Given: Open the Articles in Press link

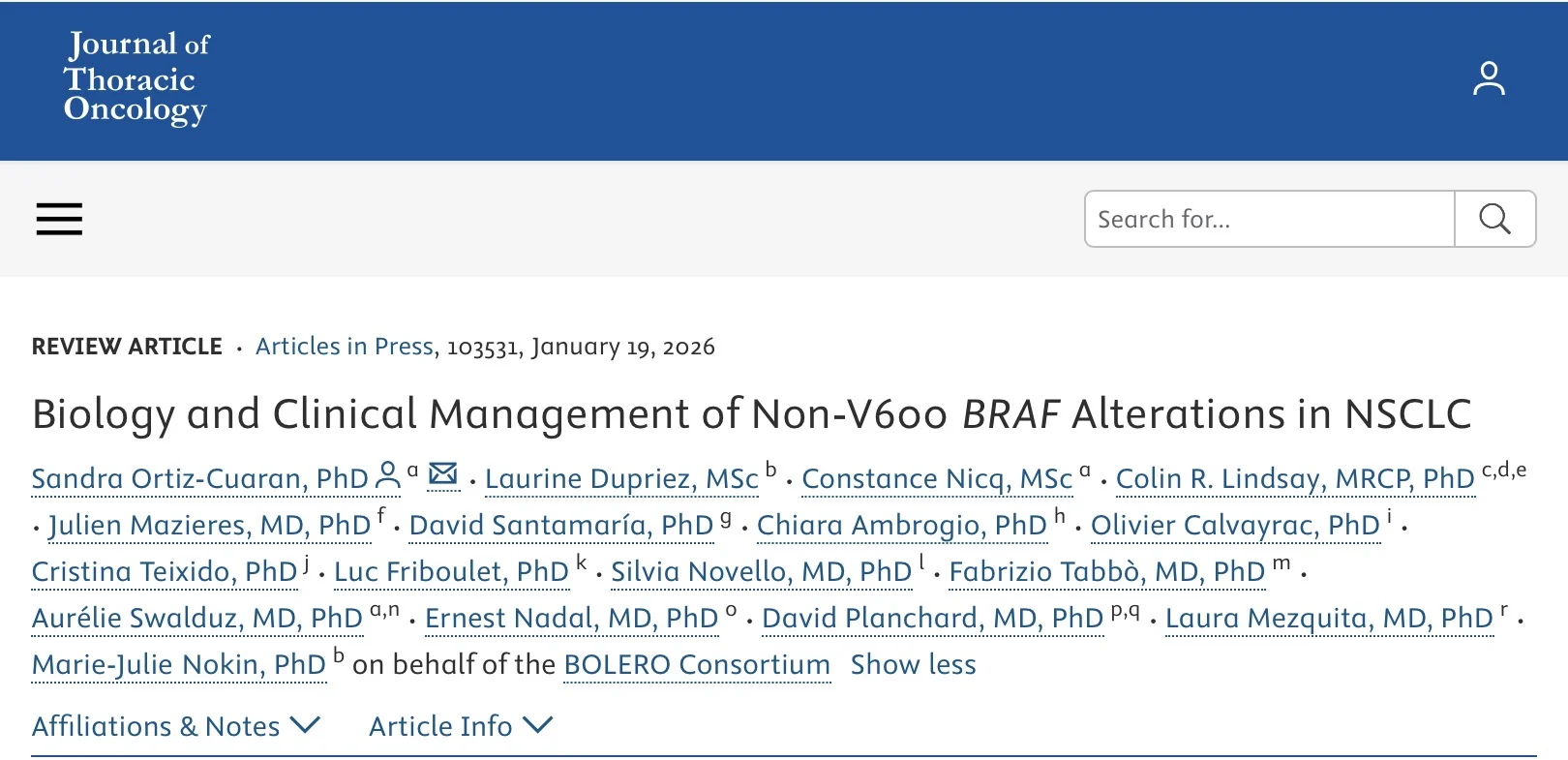Looking at the screenshot, I should tap(344, 347).
